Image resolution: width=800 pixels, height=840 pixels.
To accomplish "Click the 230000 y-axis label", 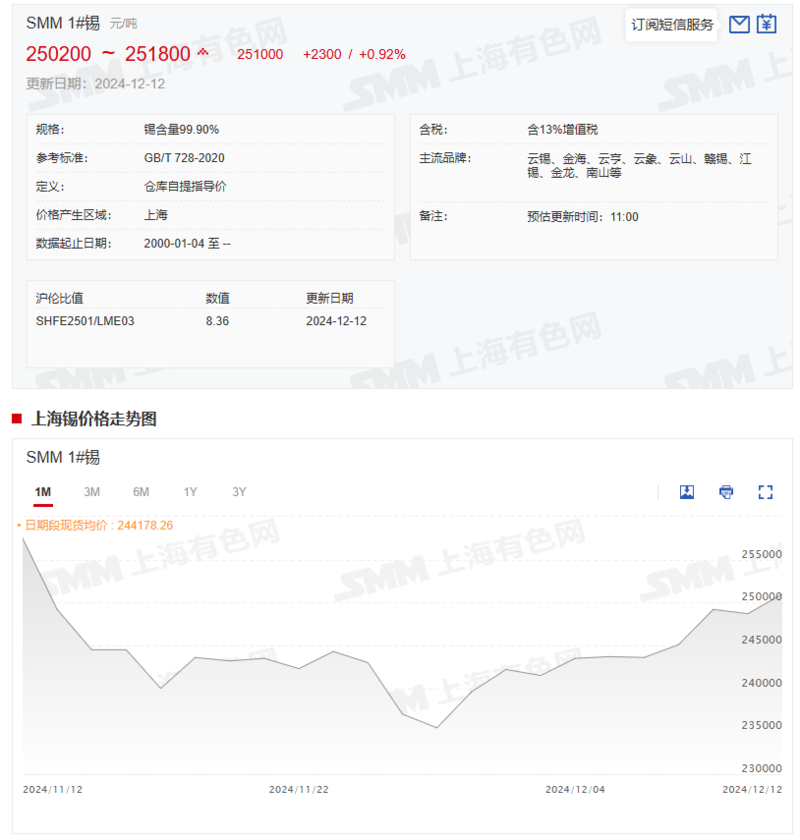I will click(761, 768).
